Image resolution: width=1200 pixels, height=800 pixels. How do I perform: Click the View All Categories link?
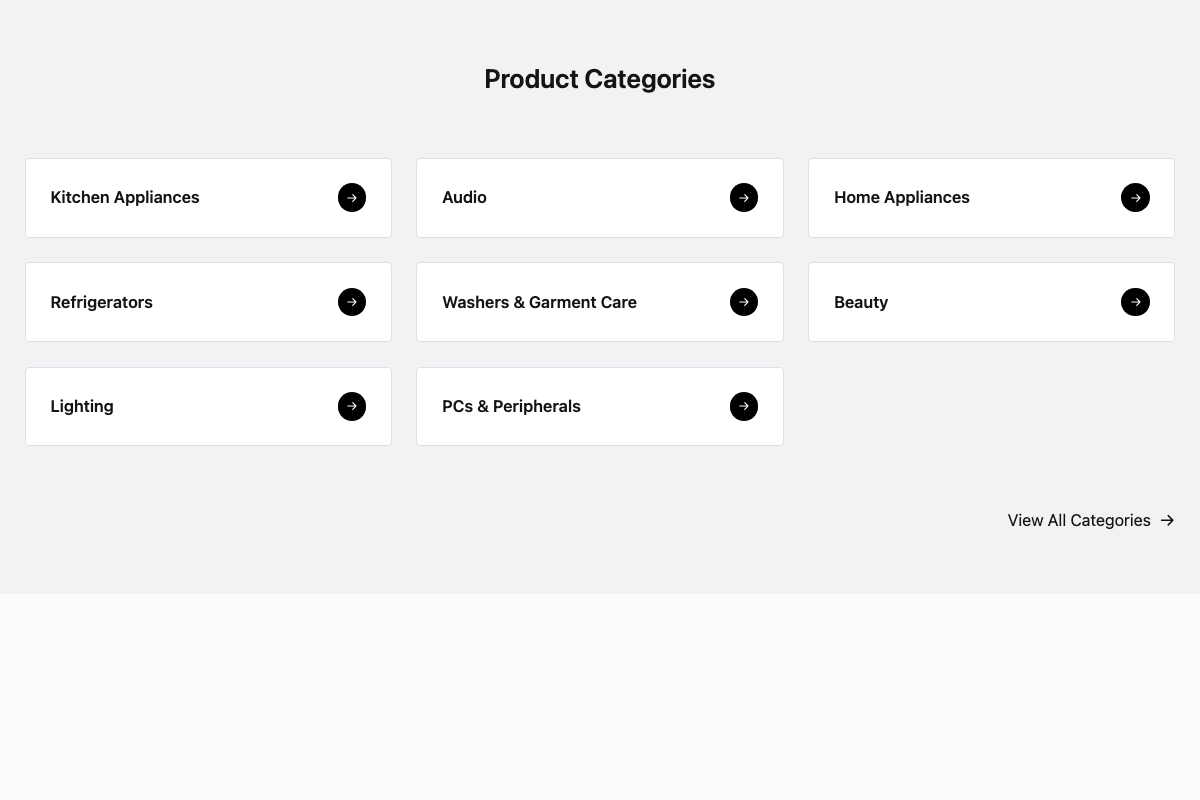[1079, 520]
